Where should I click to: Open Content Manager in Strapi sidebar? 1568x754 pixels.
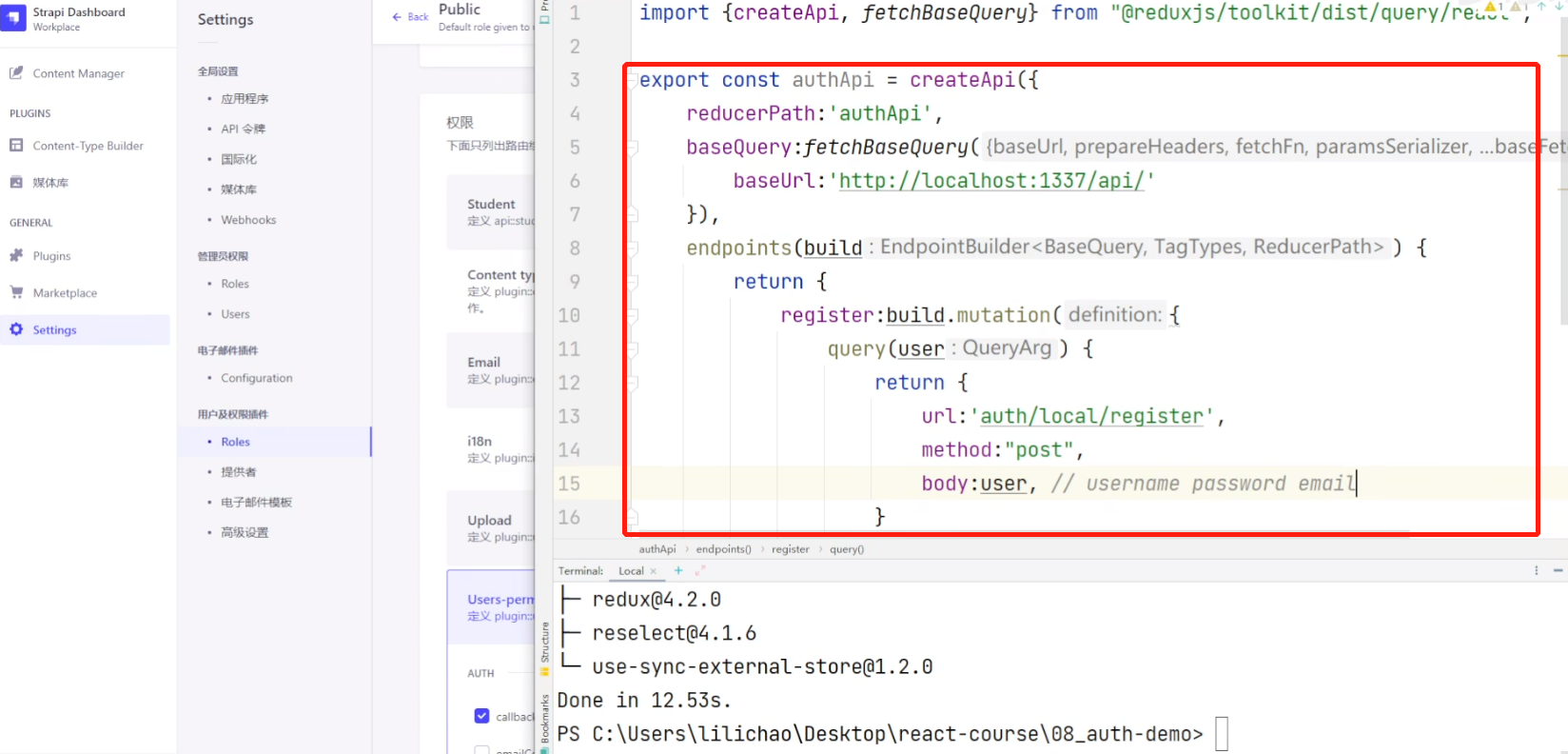pyautogui.click(x=78, y=73)
